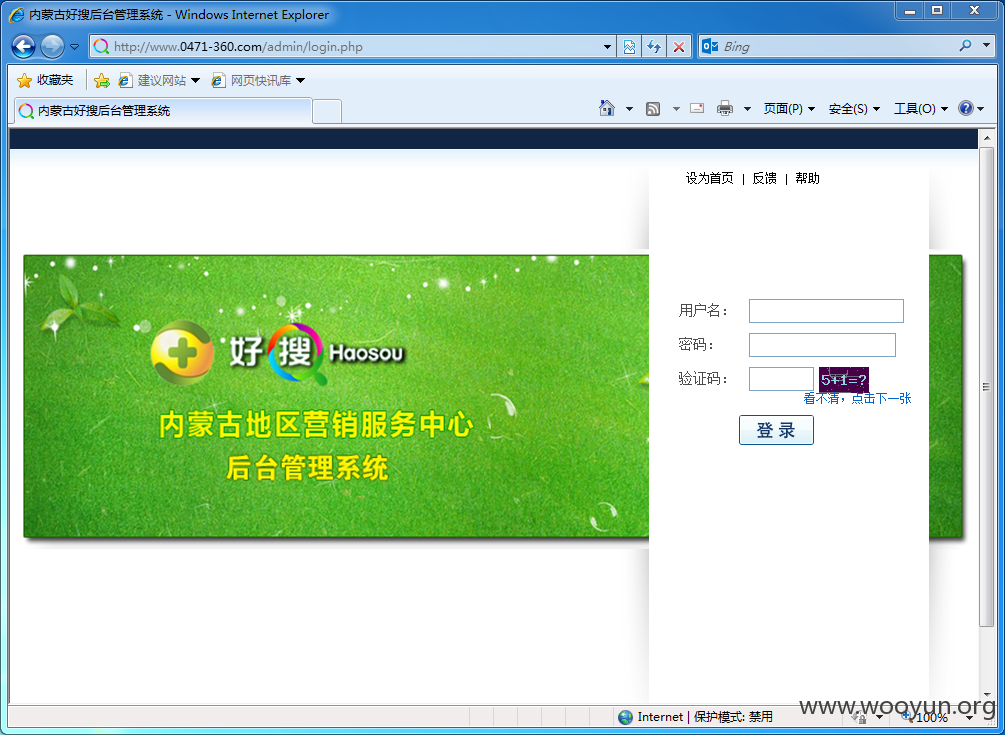Click the RSS feeds icon
Image resolution: width=1005 pixels, height=735 pixels.
coord(652,108)
